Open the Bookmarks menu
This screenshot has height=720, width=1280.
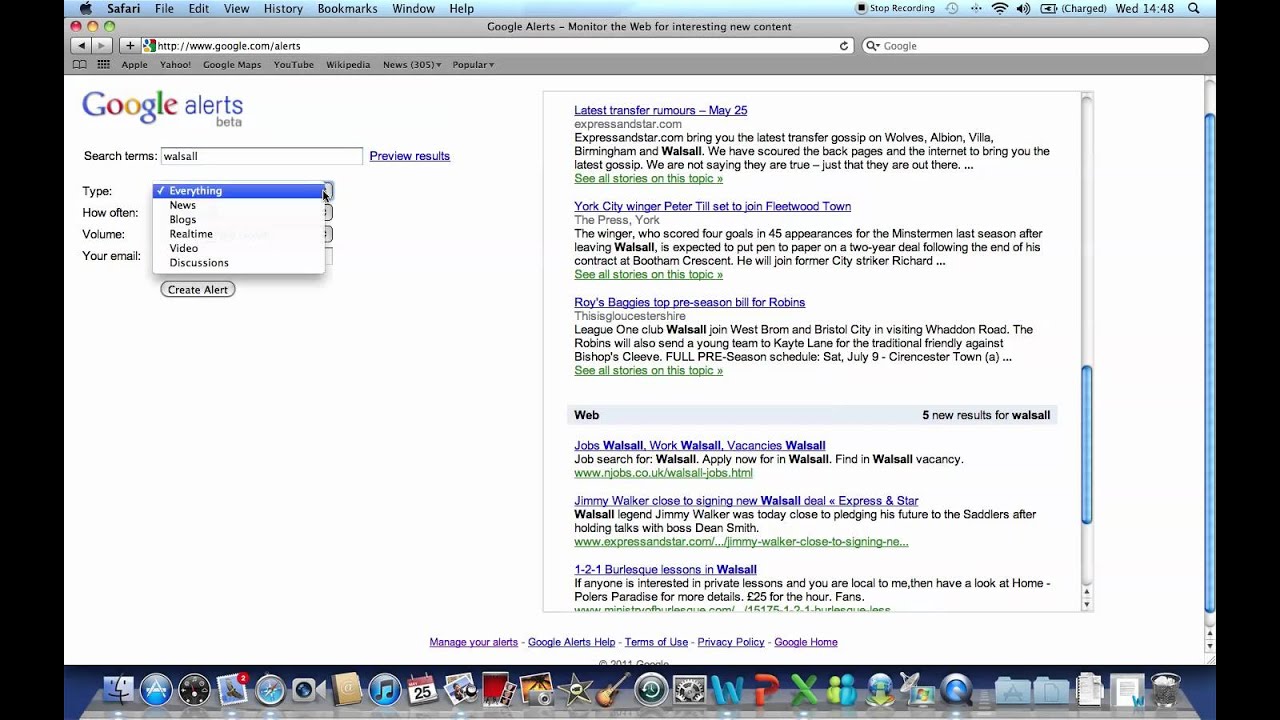[348, 8]
